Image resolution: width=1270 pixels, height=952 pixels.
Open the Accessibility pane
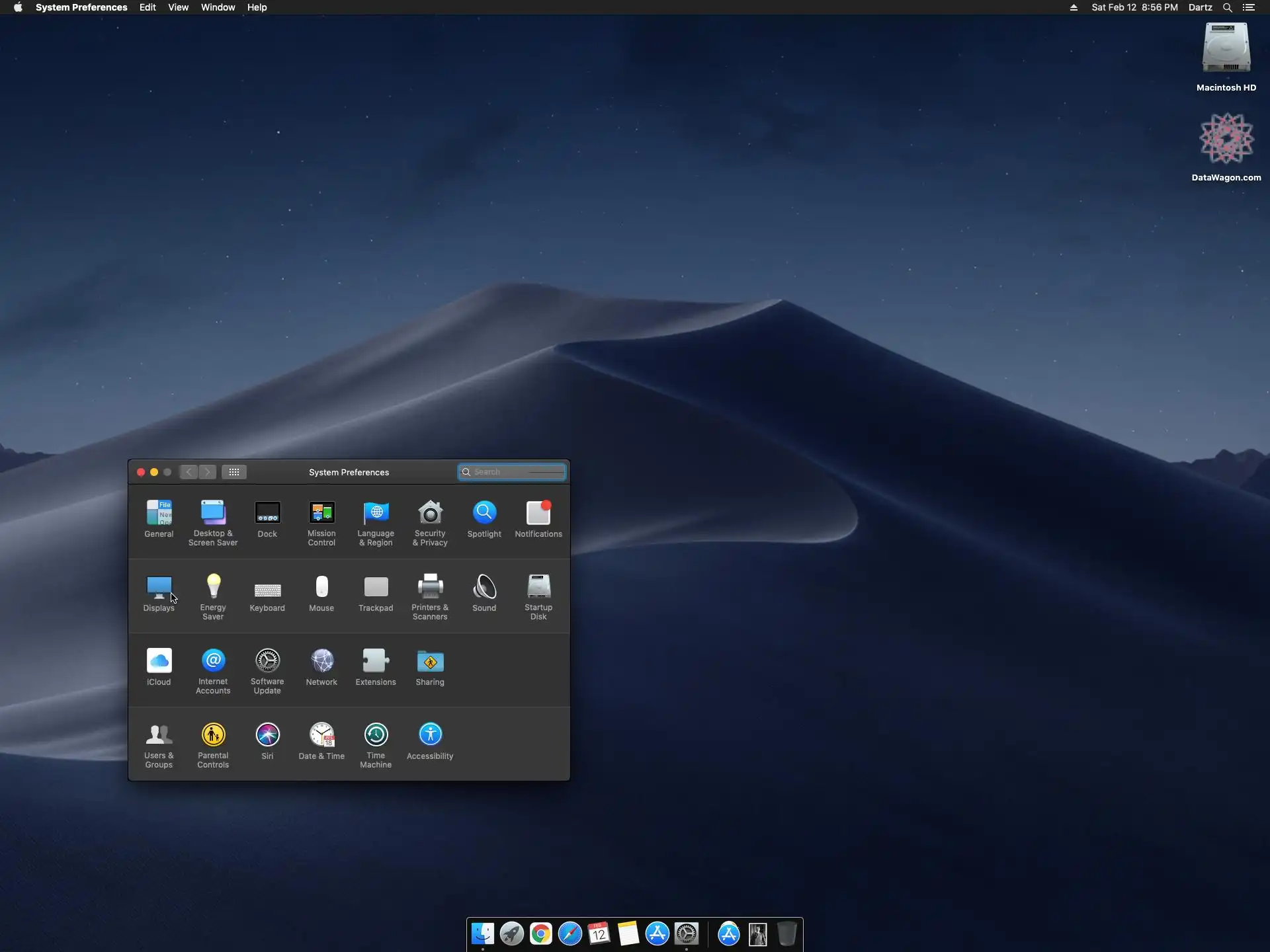(x=430, y=735)
